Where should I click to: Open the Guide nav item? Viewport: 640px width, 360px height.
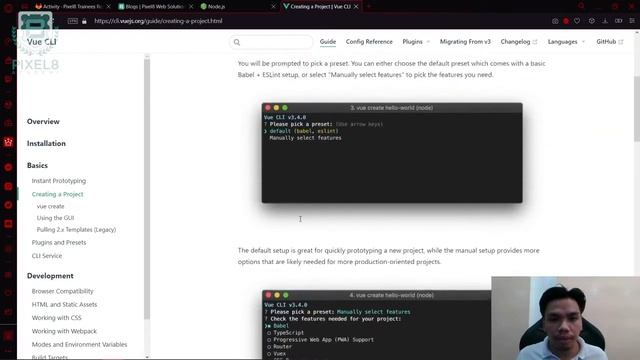point(328,42)
